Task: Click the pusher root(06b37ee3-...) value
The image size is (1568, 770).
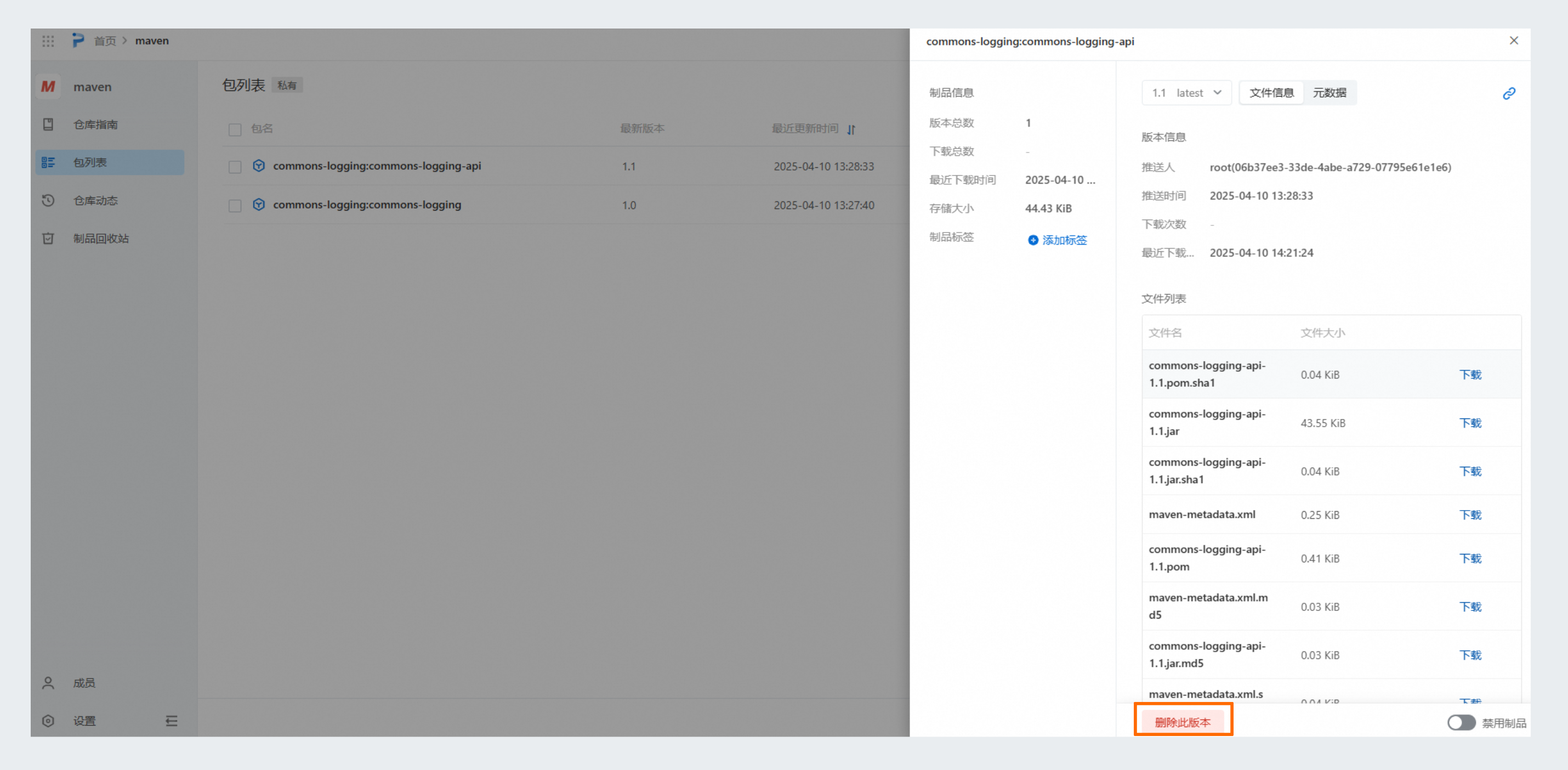Action: point(1330,167)
